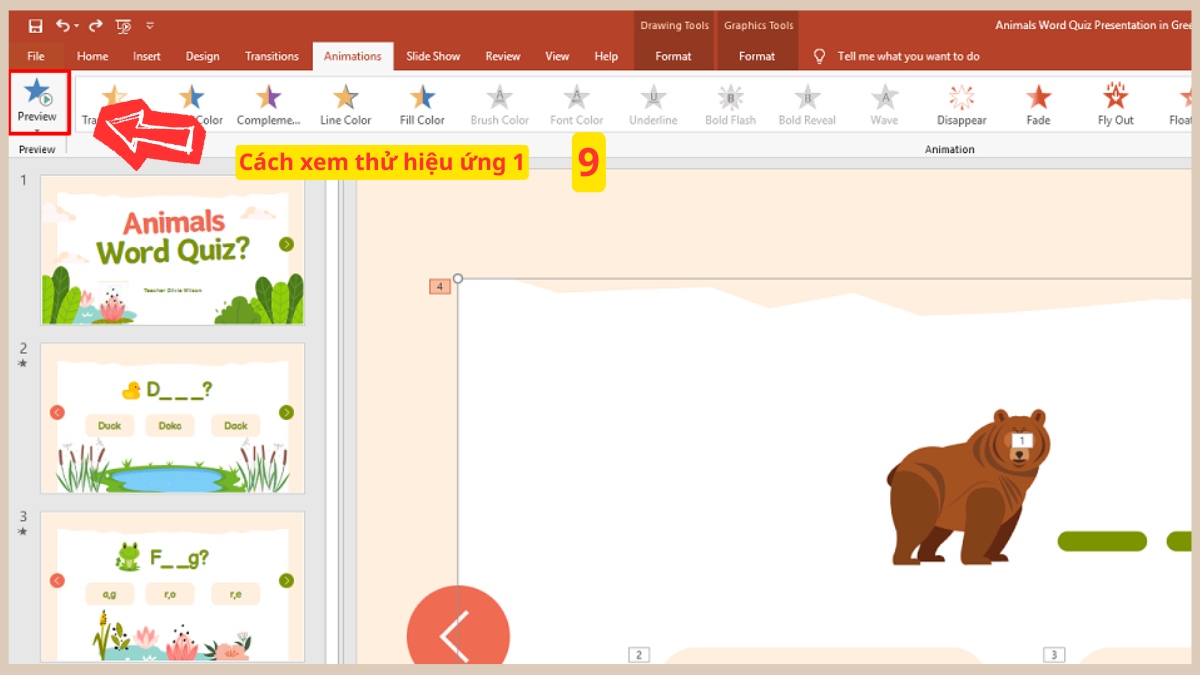Choose the Wave animation effect

[x=884, y=103]
